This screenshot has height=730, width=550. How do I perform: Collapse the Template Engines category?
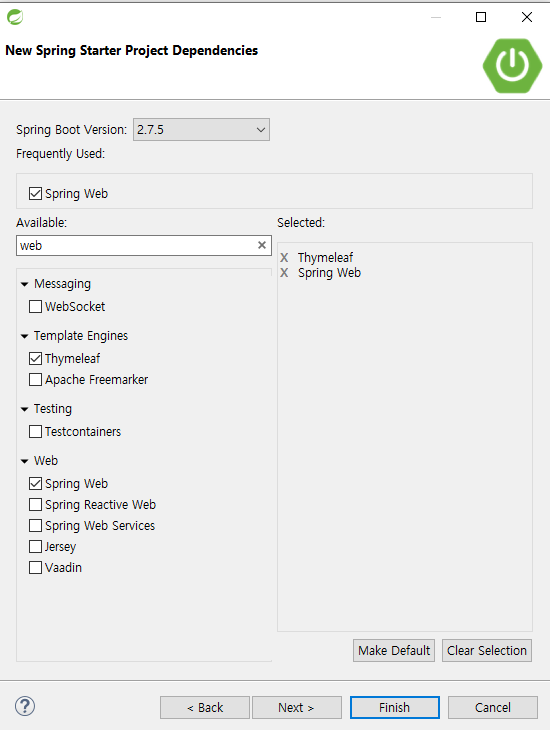[x=25, y=336]
